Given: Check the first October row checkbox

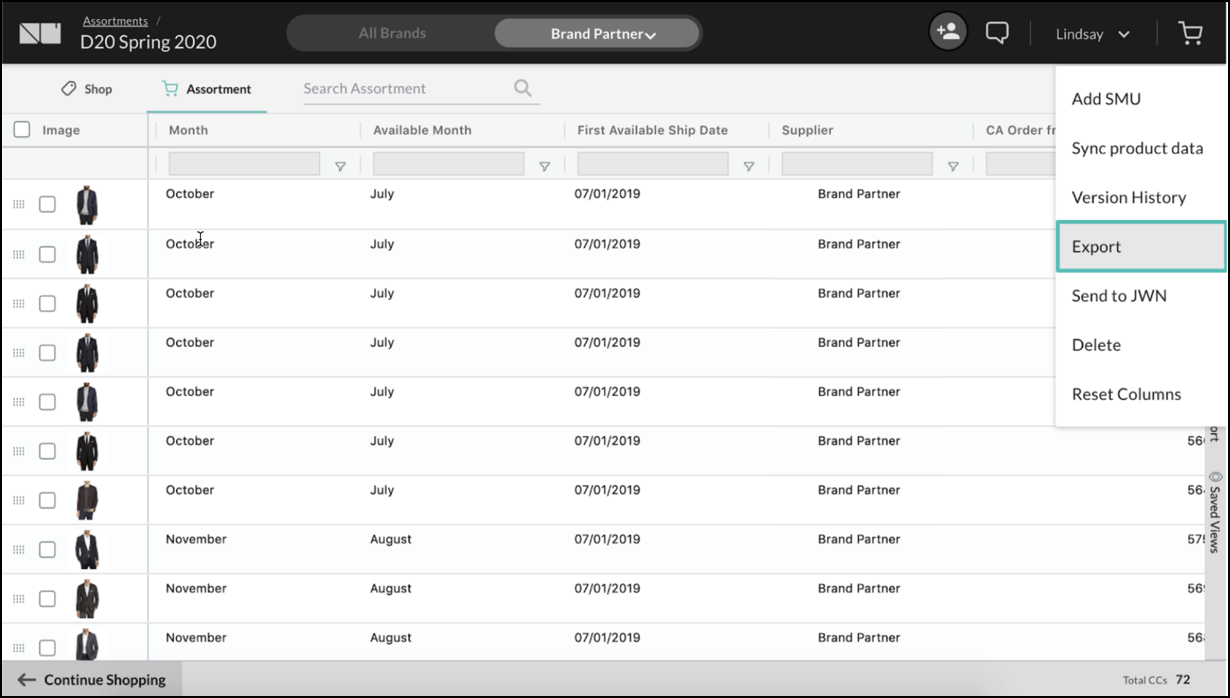Looking at the screenshot, I should coord(47,204).
